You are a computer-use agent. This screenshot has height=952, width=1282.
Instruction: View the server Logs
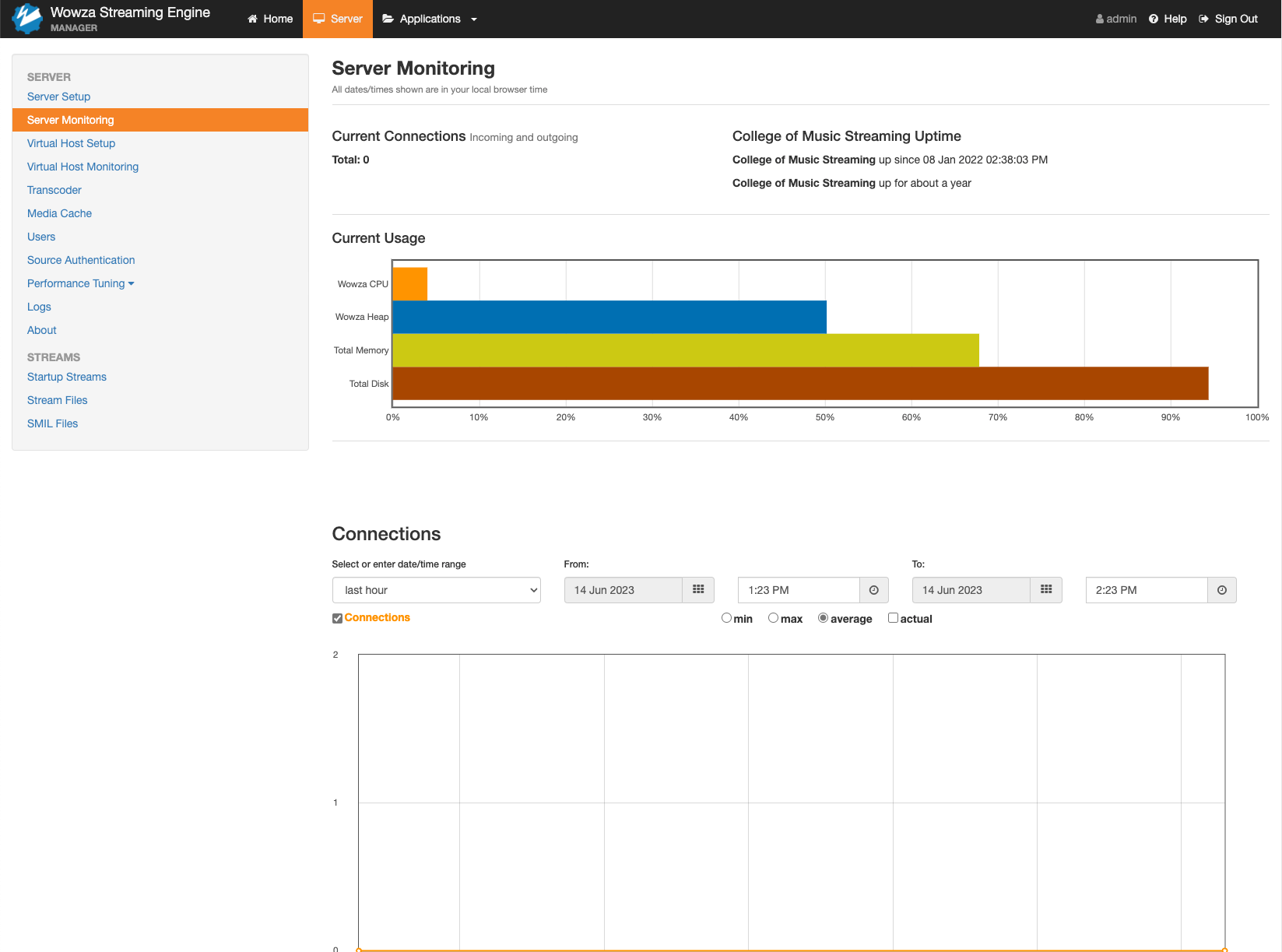(39, 307)
